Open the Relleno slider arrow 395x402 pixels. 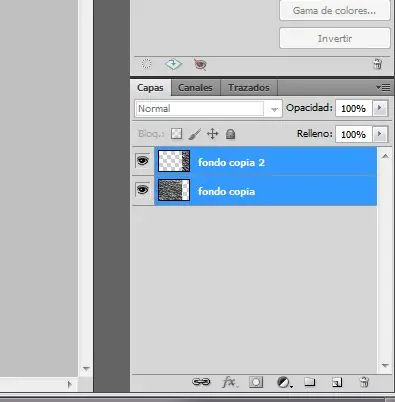tap(380, 134)
